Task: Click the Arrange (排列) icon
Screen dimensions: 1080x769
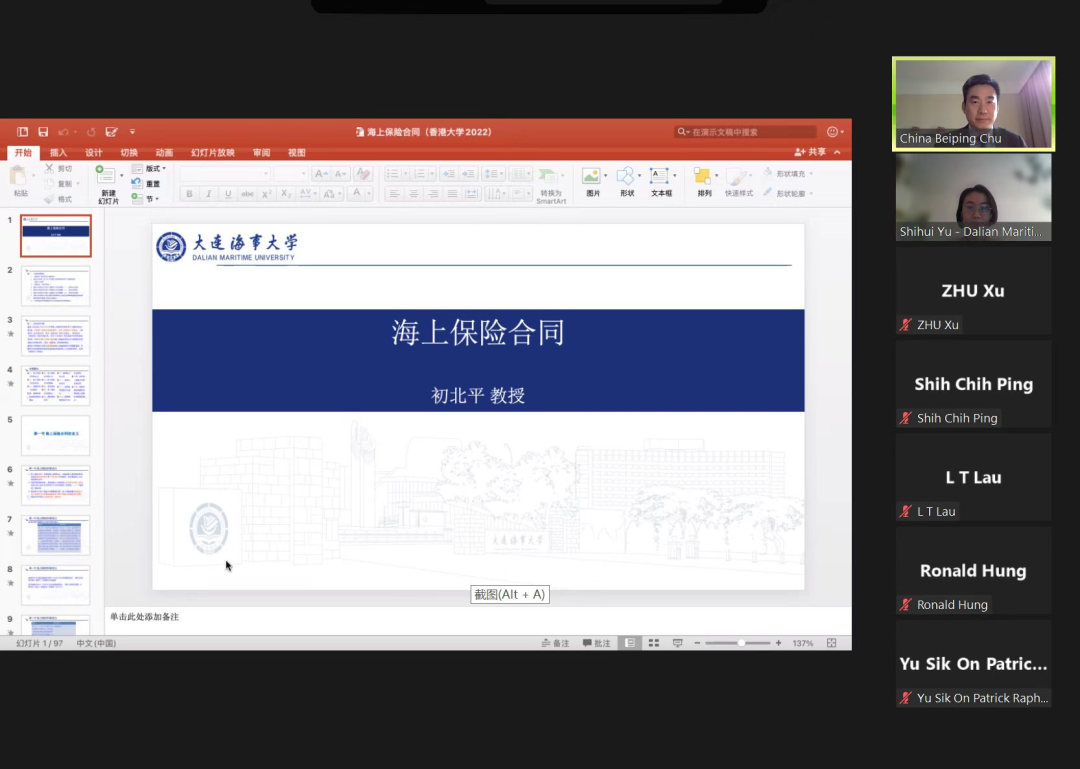Action: (702, 176)
